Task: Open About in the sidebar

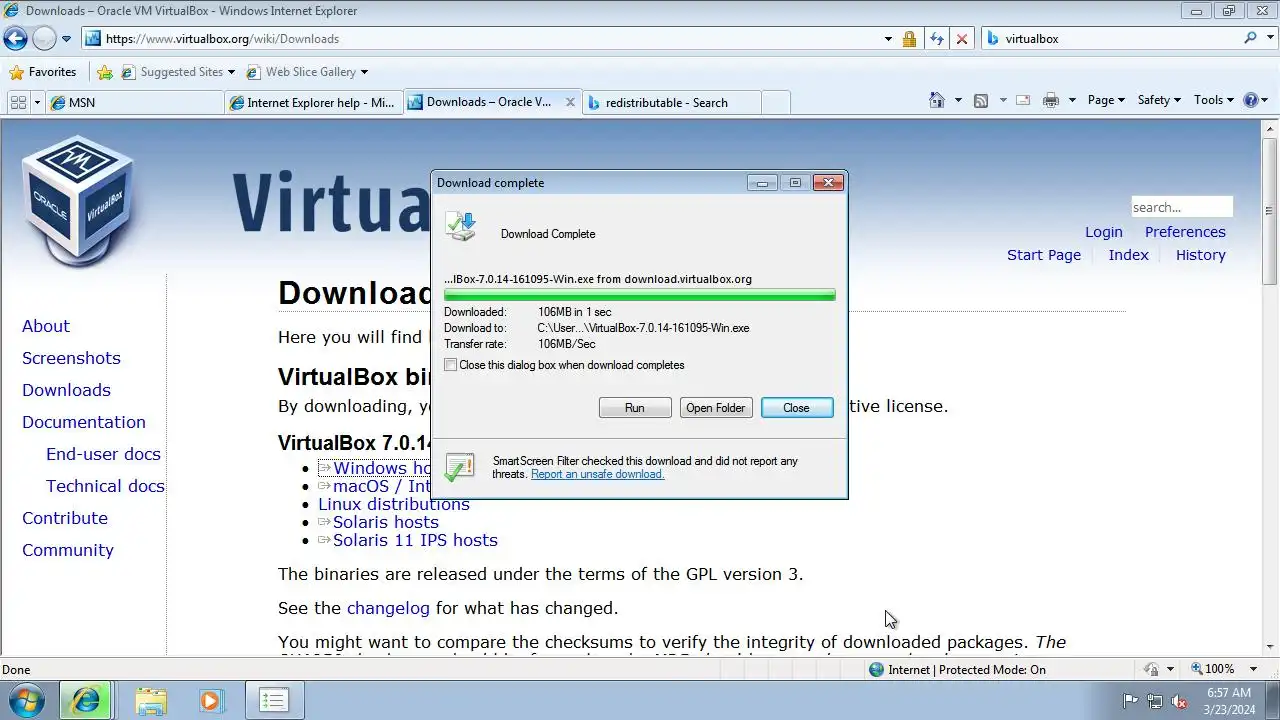Action: (46, 326)
